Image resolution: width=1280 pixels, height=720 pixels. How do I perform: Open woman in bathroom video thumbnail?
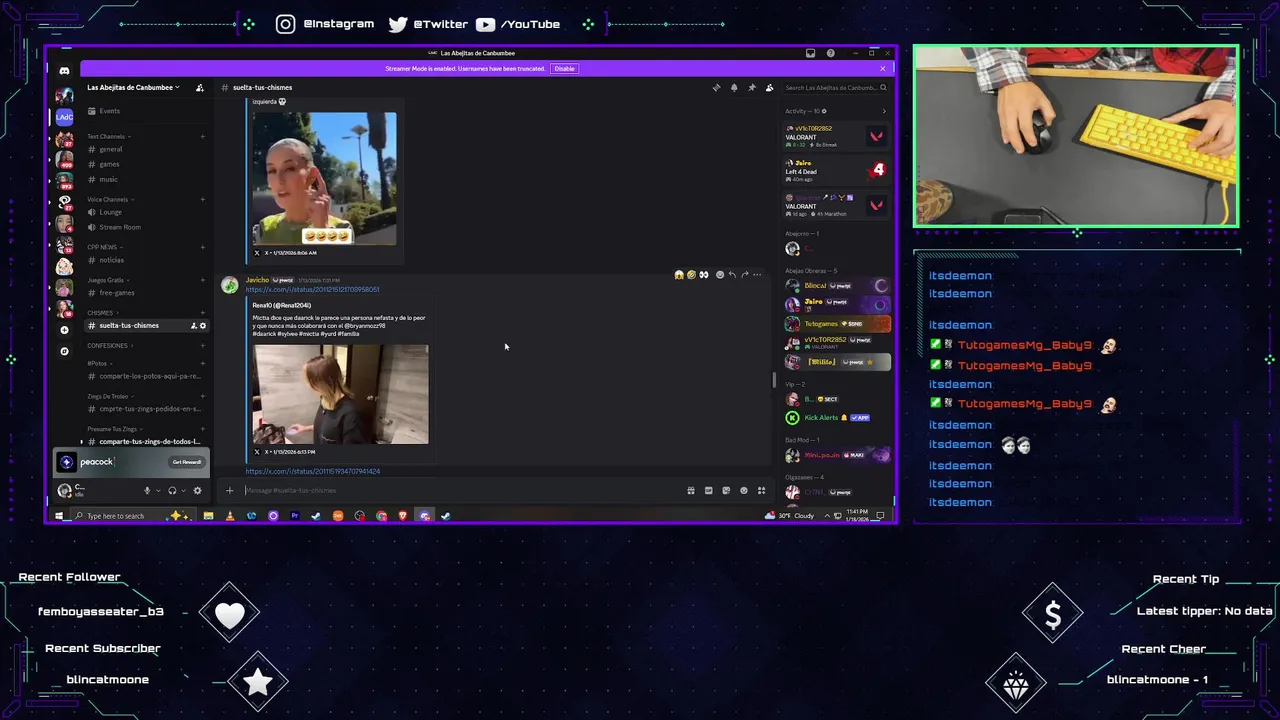340,394
